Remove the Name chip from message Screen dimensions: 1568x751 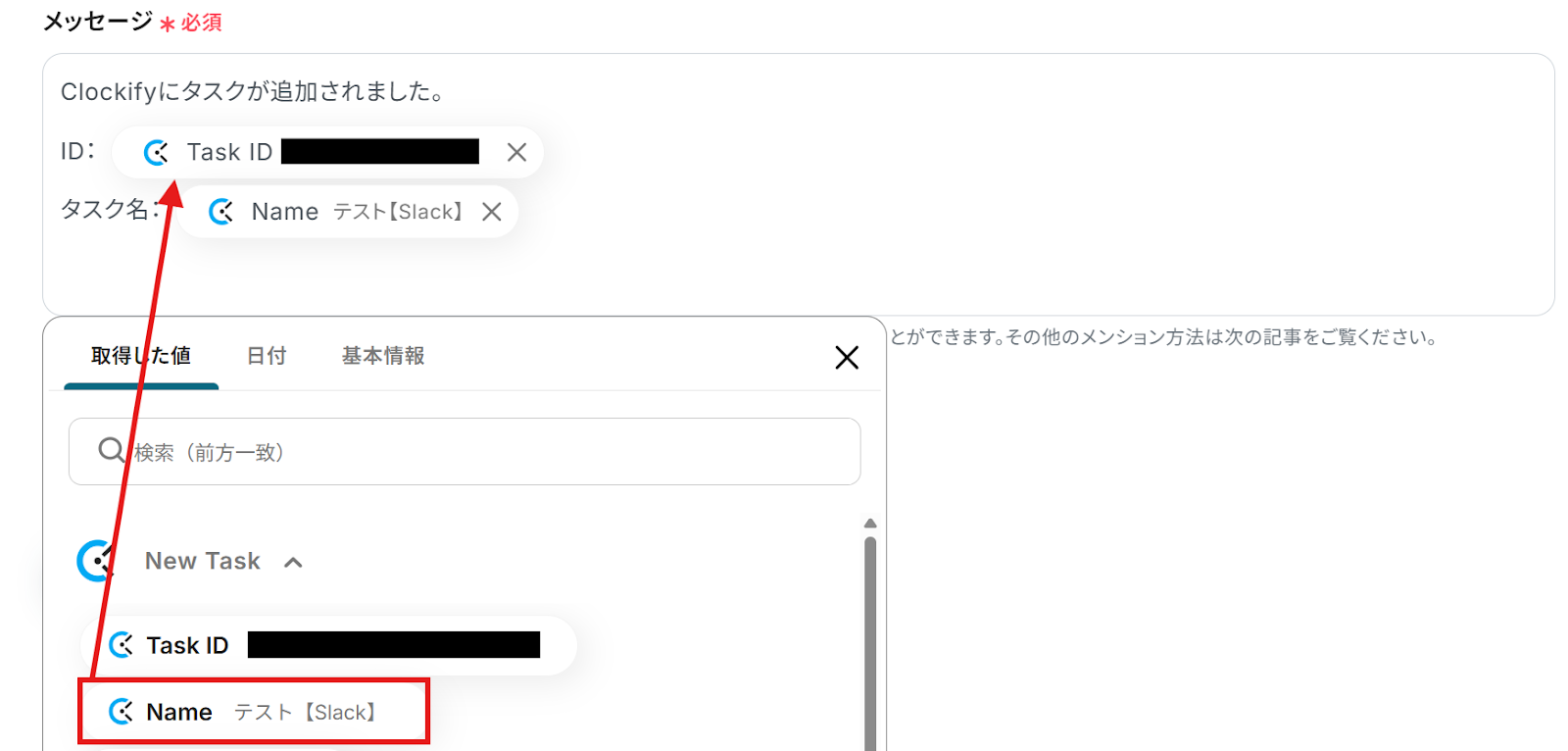[492, 212]
